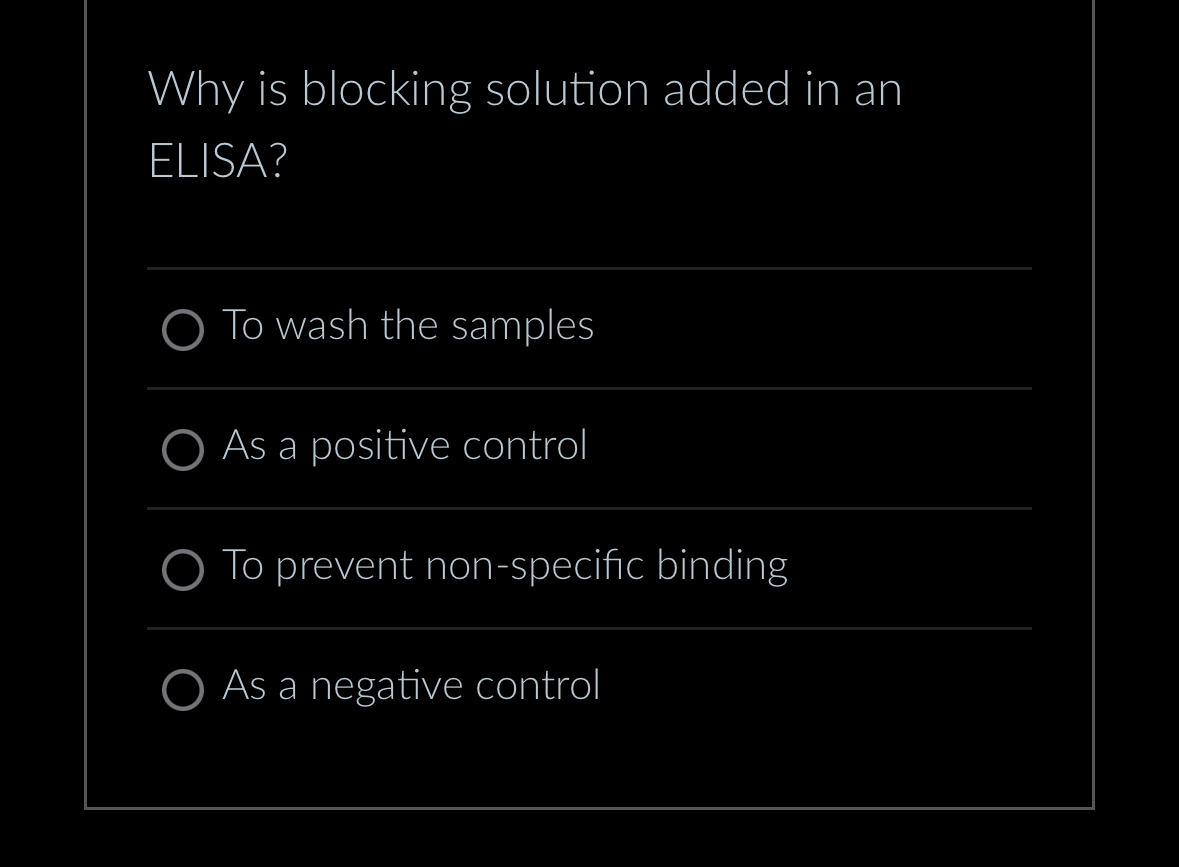Viewport: 1179px width, 867px height.
Task: Click the "As a negative control" answer text
Action: click(410, 685)
